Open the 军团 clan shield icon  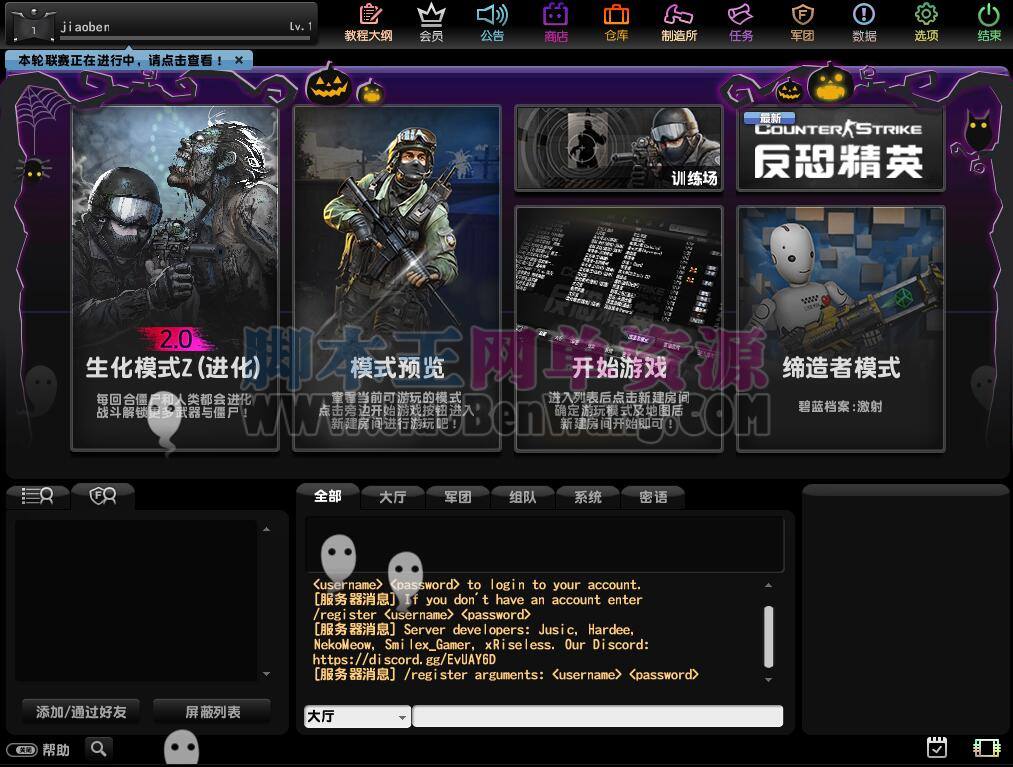tap(802, 23)
